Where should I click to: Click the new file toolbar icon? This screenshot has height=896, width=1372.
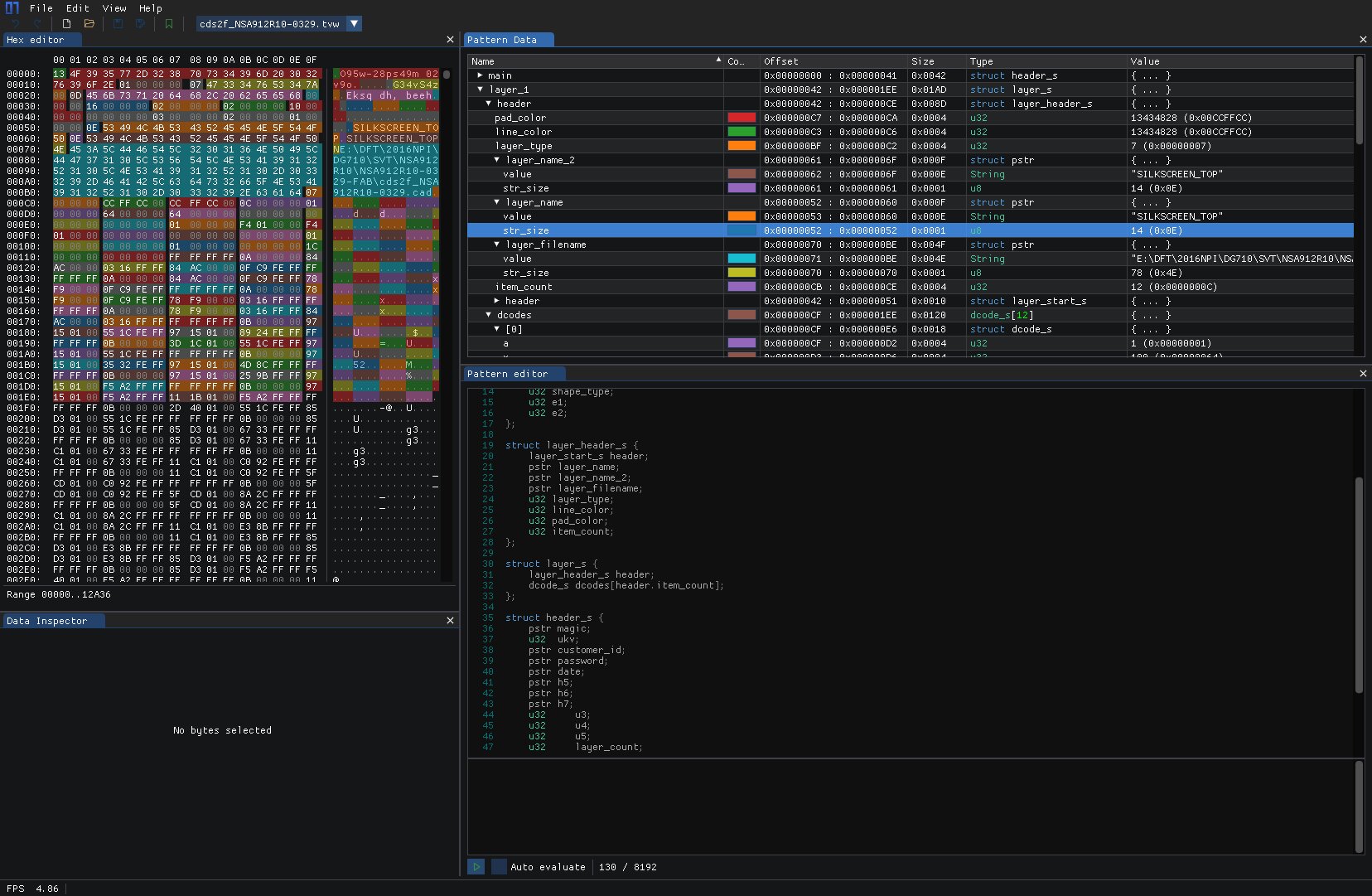pos(66,24)
